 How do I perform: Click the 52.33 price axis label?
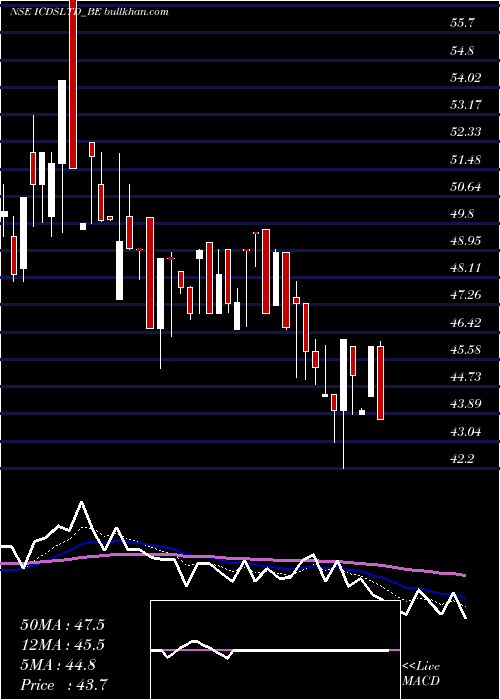pyautogui.click(x=466, y=132)
